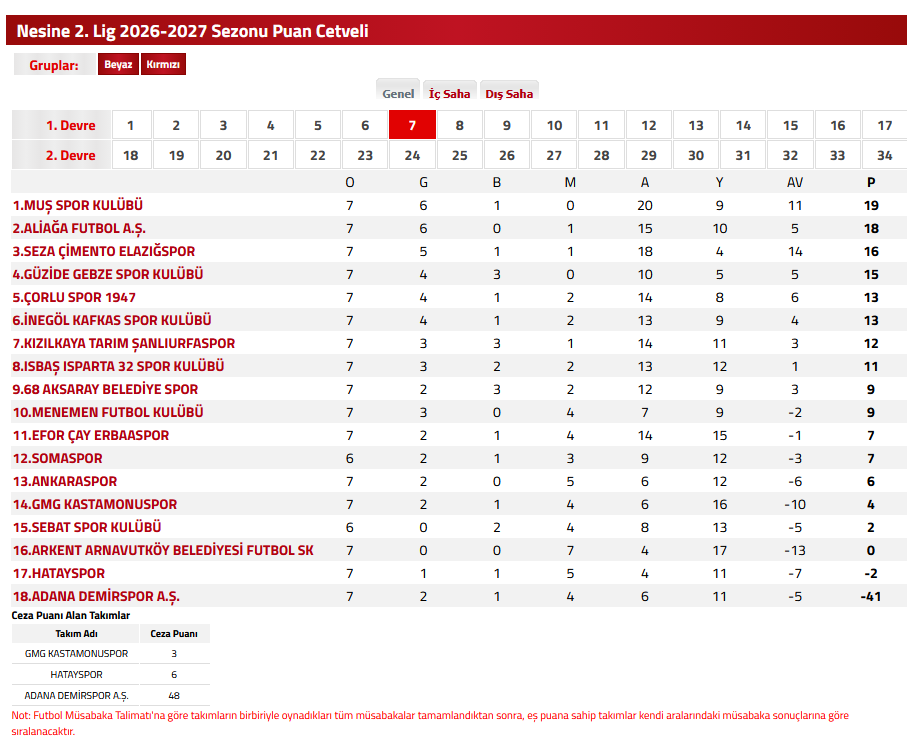Click HATAYSPOR in penalty points table
The image size is (907, 742).
pyautogui.click(x=76, y=675)
